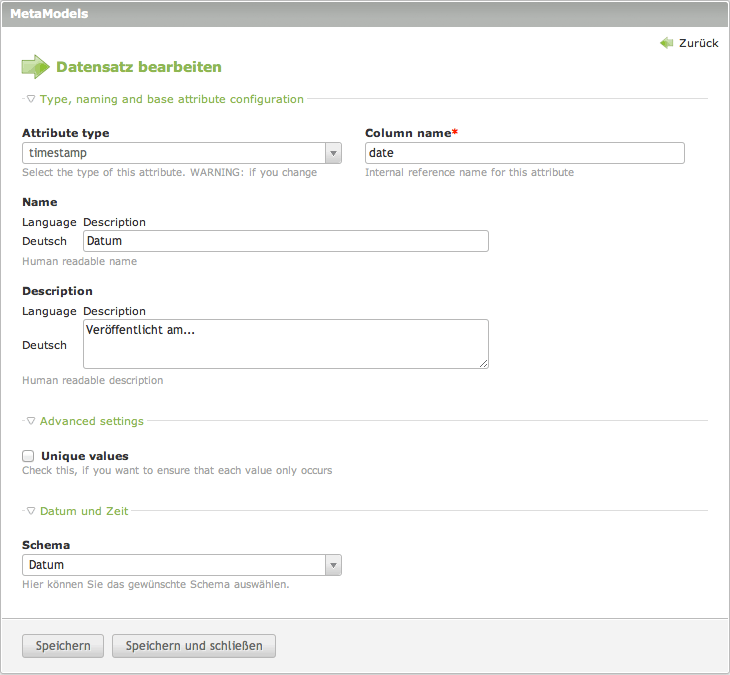
Task: Click the large green arrow beside Datensatz bearbeiten
Action: point(35,67)
